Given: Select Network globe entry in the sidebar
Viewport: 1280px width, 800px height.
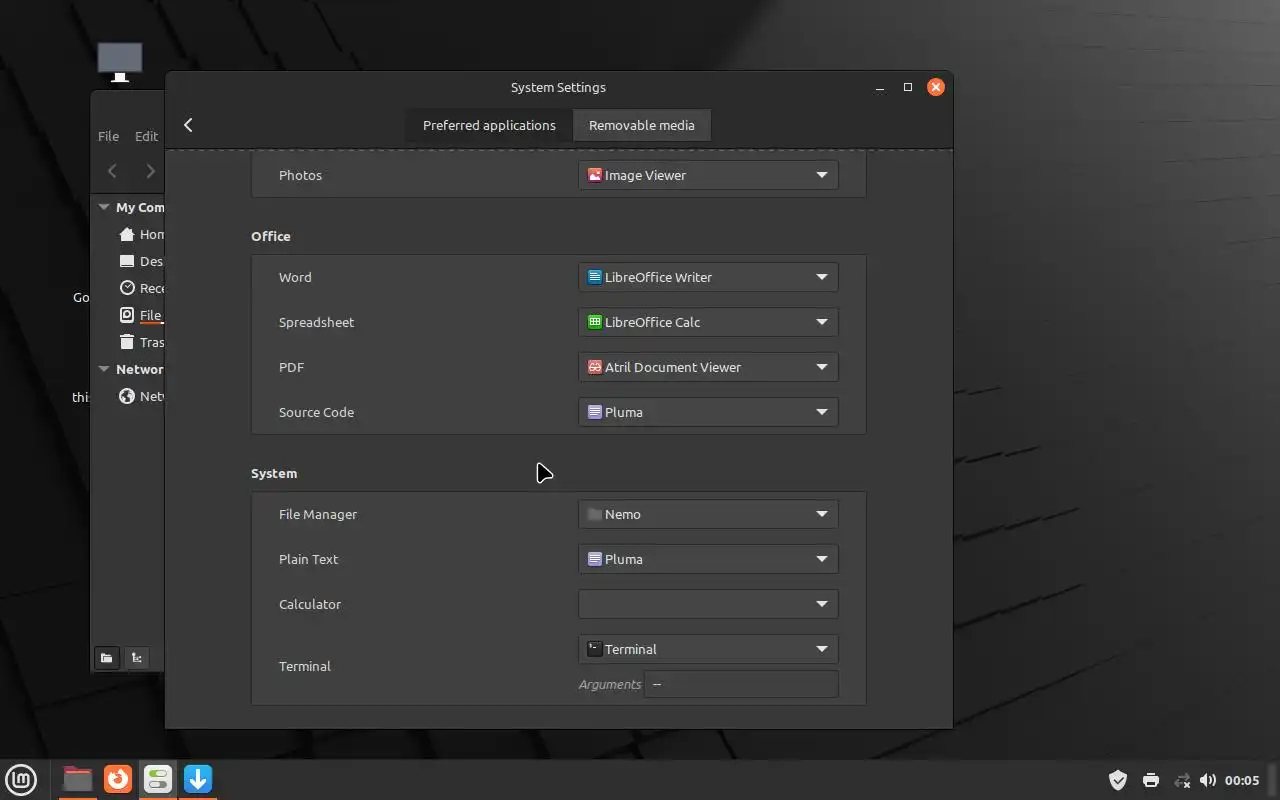Looking at the screenshot, I should (141, 396).
